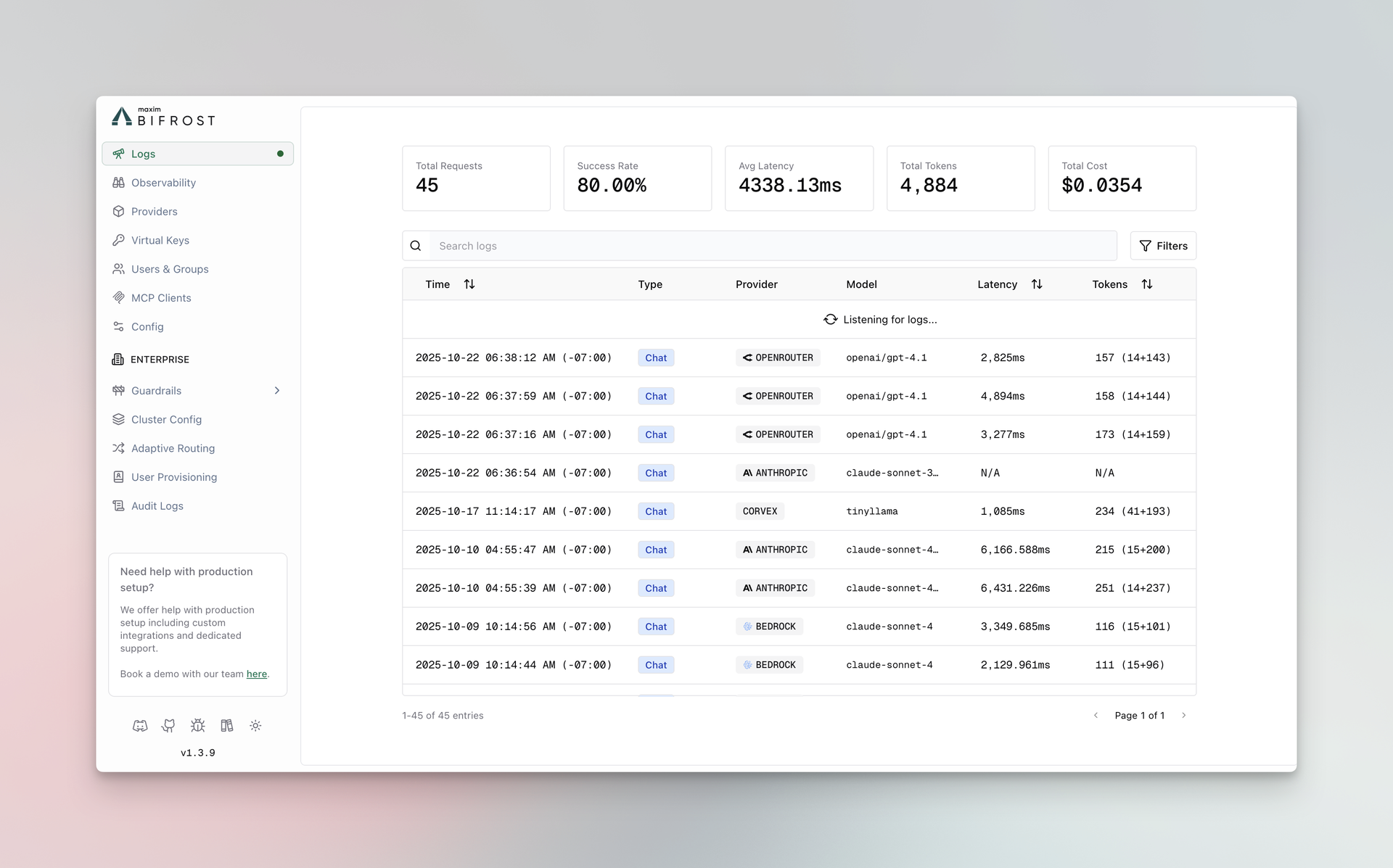Select MCP Clients in sidebar
This screenshot has height=868, width=1393.
tap(197, 298)
